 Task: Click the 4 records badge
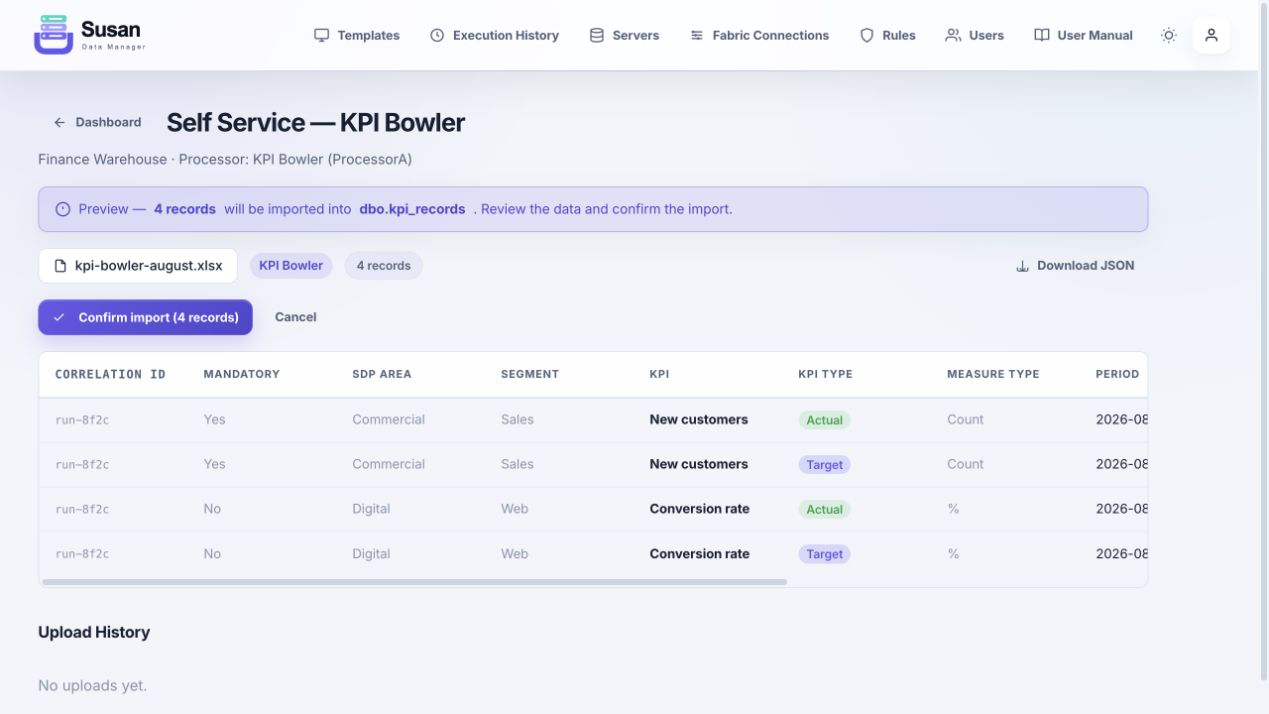(384, 266)
